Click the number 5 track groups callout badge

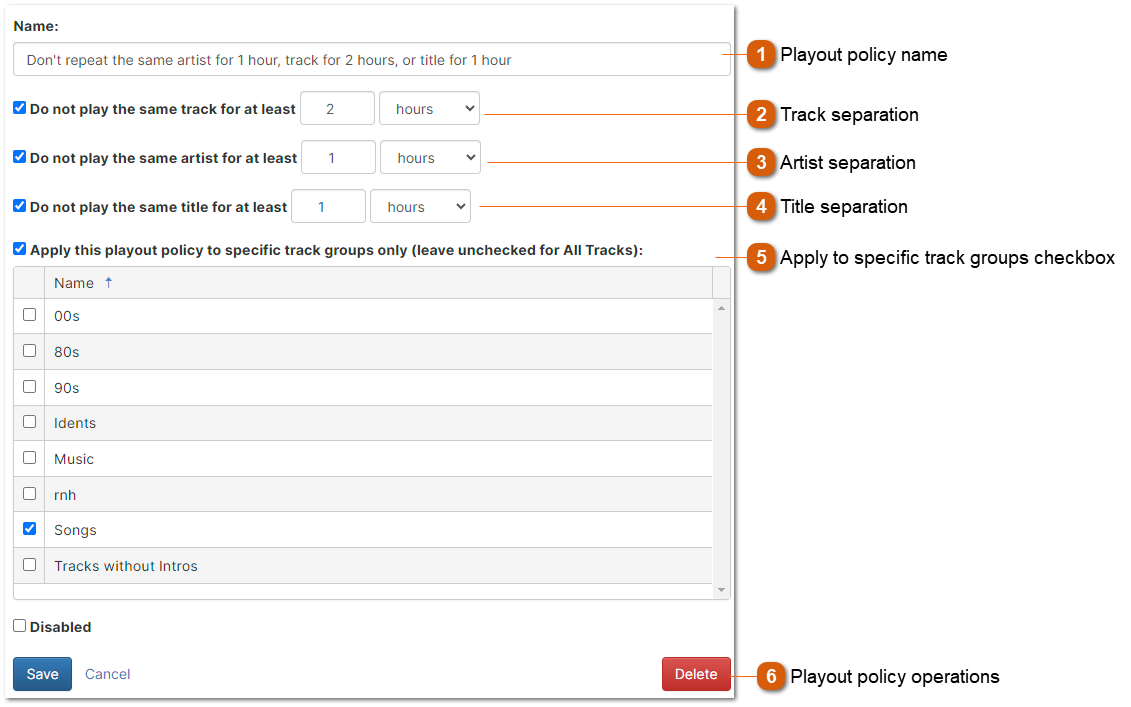tap(761, 258)
